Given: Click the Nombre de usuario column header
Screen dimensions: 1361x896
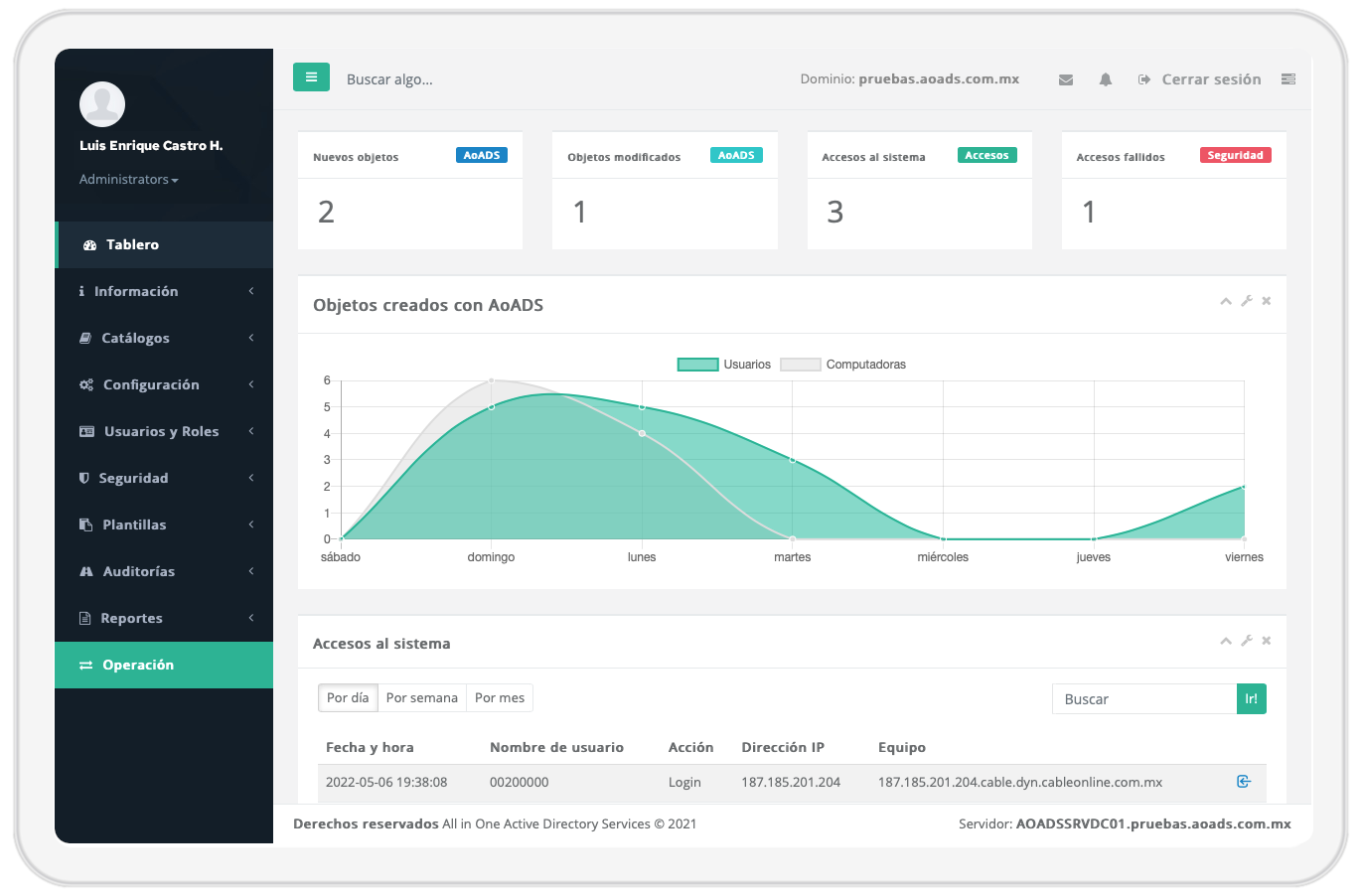Looking at the screenshot, I should [556, 747].
